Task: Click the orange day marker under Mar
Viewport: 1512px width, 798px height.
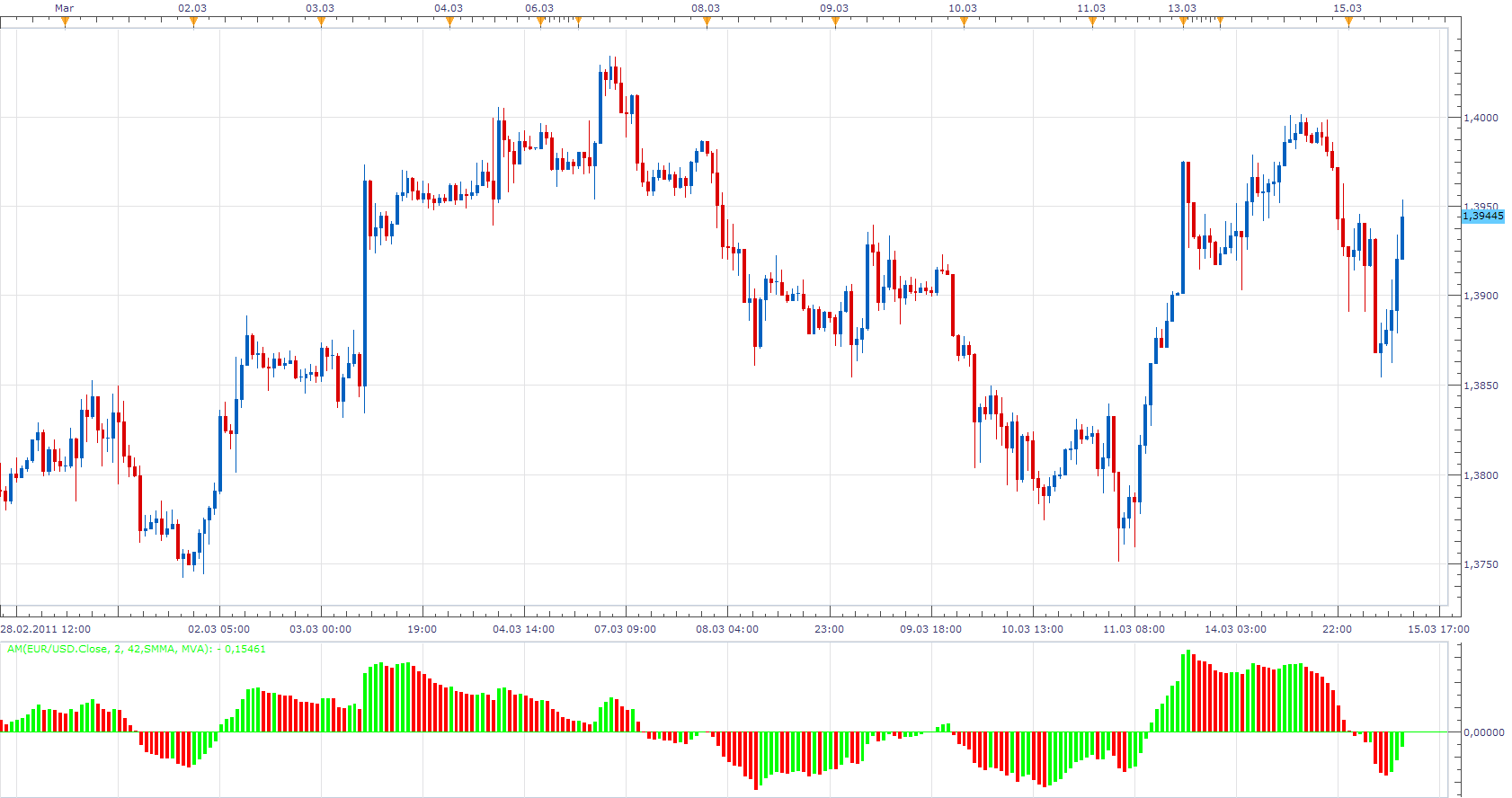Action: (65, 22)
